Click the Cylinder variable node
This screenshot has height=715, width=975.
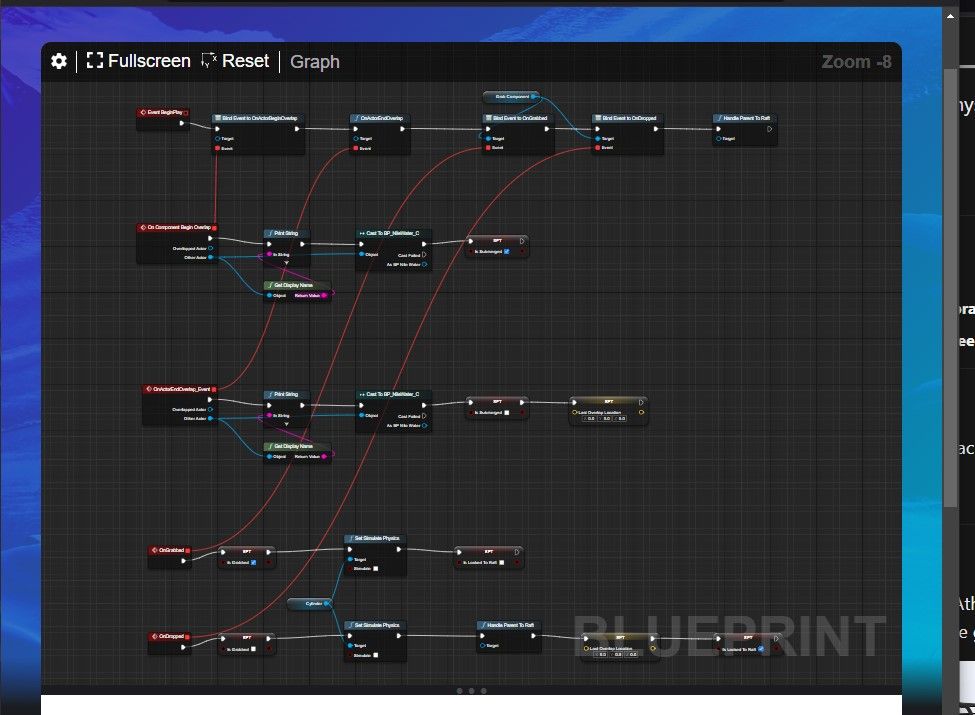click(x=310, y=604)
